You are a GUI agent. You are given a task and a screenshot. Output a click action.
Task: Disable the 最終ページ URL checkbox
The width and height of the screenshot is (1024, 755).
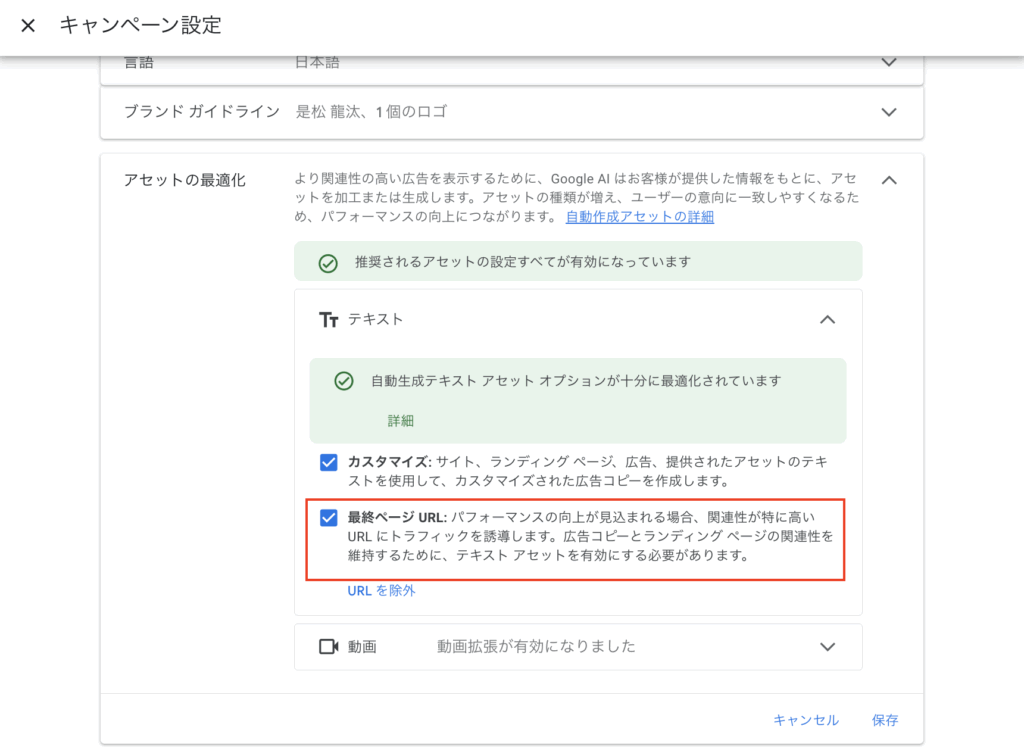(330, 519)
